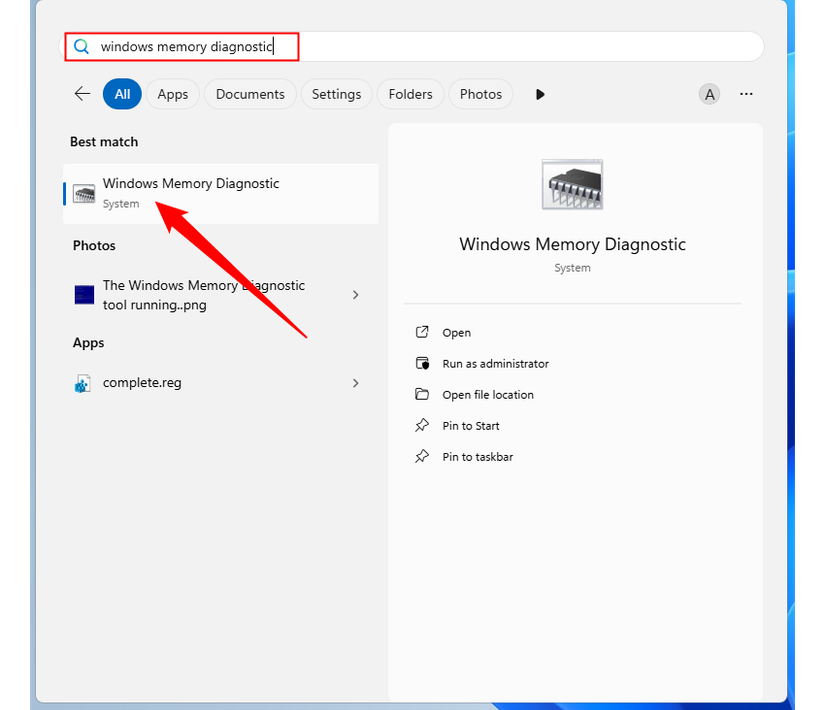The width and height of the screenshot is (825, 710).
Task: Click the complete.reg registry file icon
Action: 83,382
